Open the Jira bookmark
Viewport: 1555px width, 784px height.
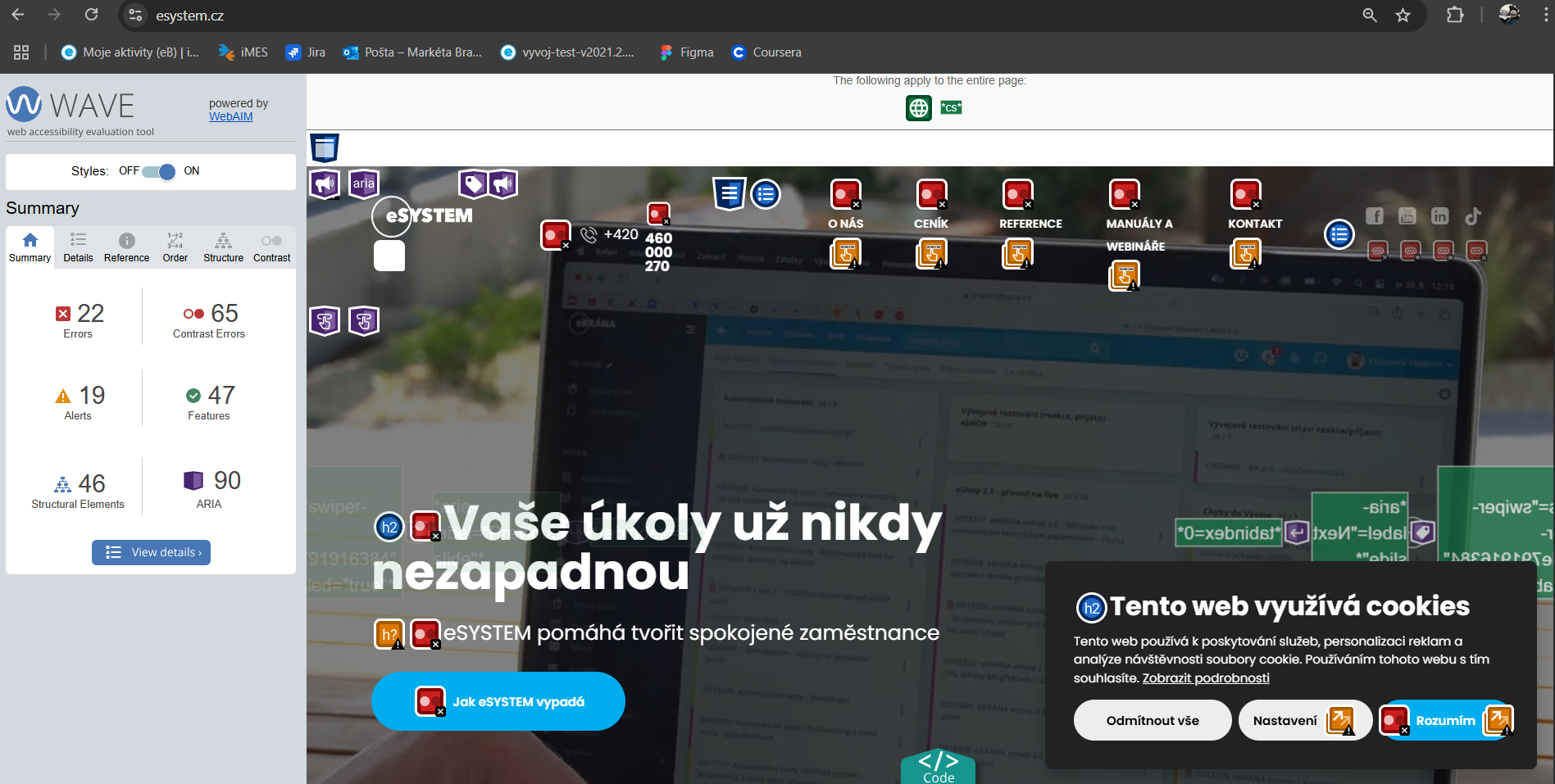tap(306, 52)
